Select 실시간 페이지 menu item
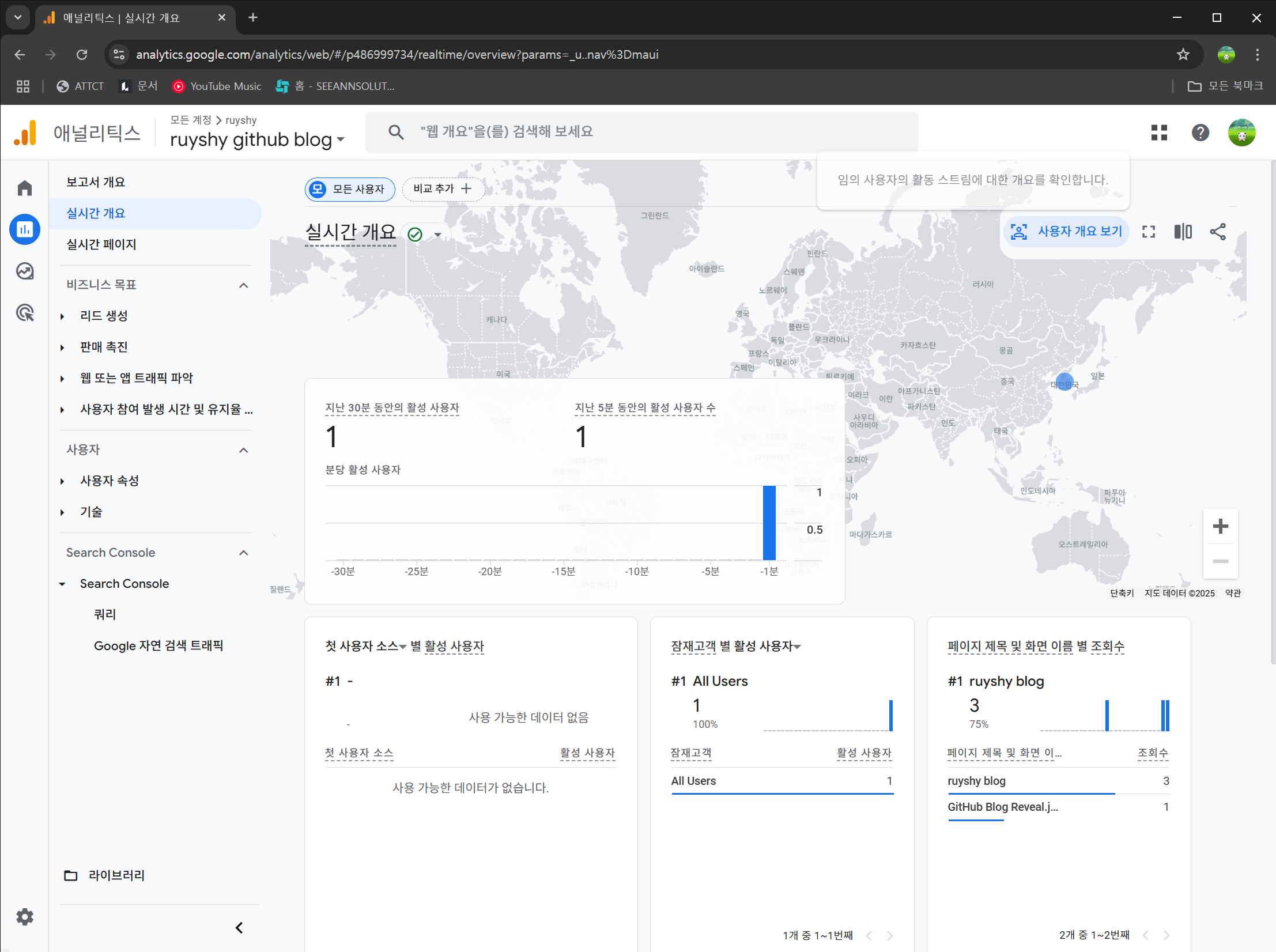Viewport: 1276px width, 952px height. (x=101, y=244)
